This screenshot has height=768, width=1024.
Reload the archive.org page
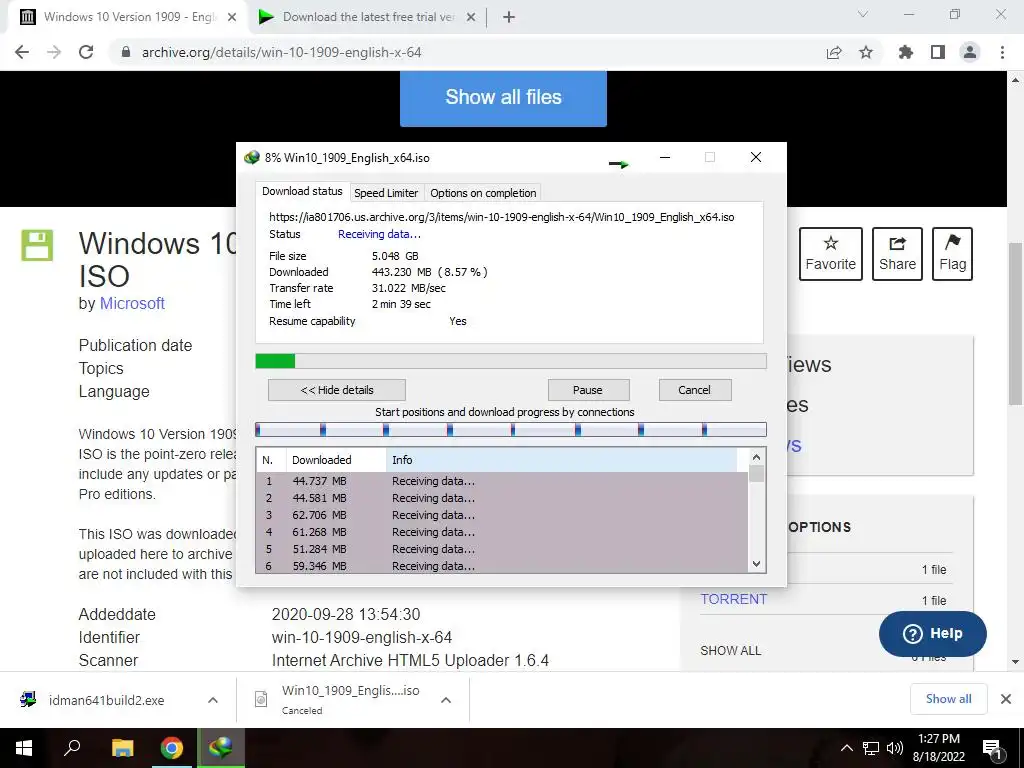pos(86,52)
